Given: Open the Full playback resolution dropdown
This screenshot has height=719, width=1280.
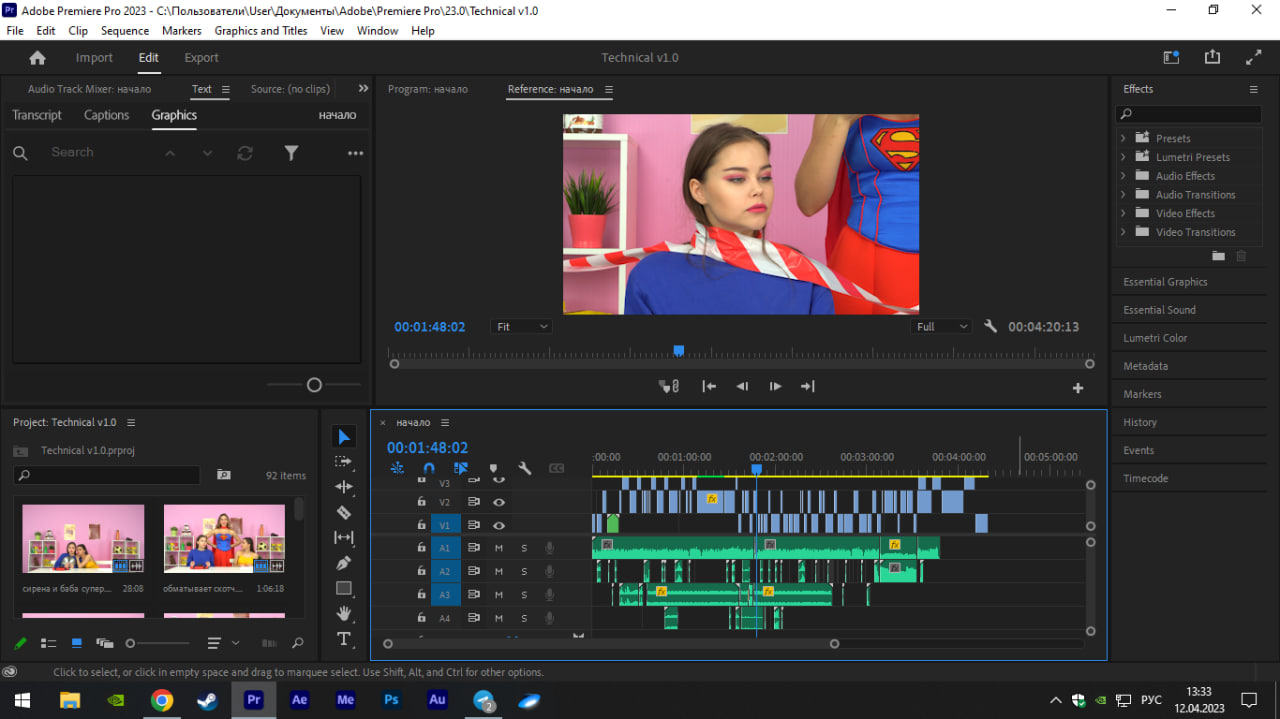Looking at the screenshot, I should click(941, 327).
